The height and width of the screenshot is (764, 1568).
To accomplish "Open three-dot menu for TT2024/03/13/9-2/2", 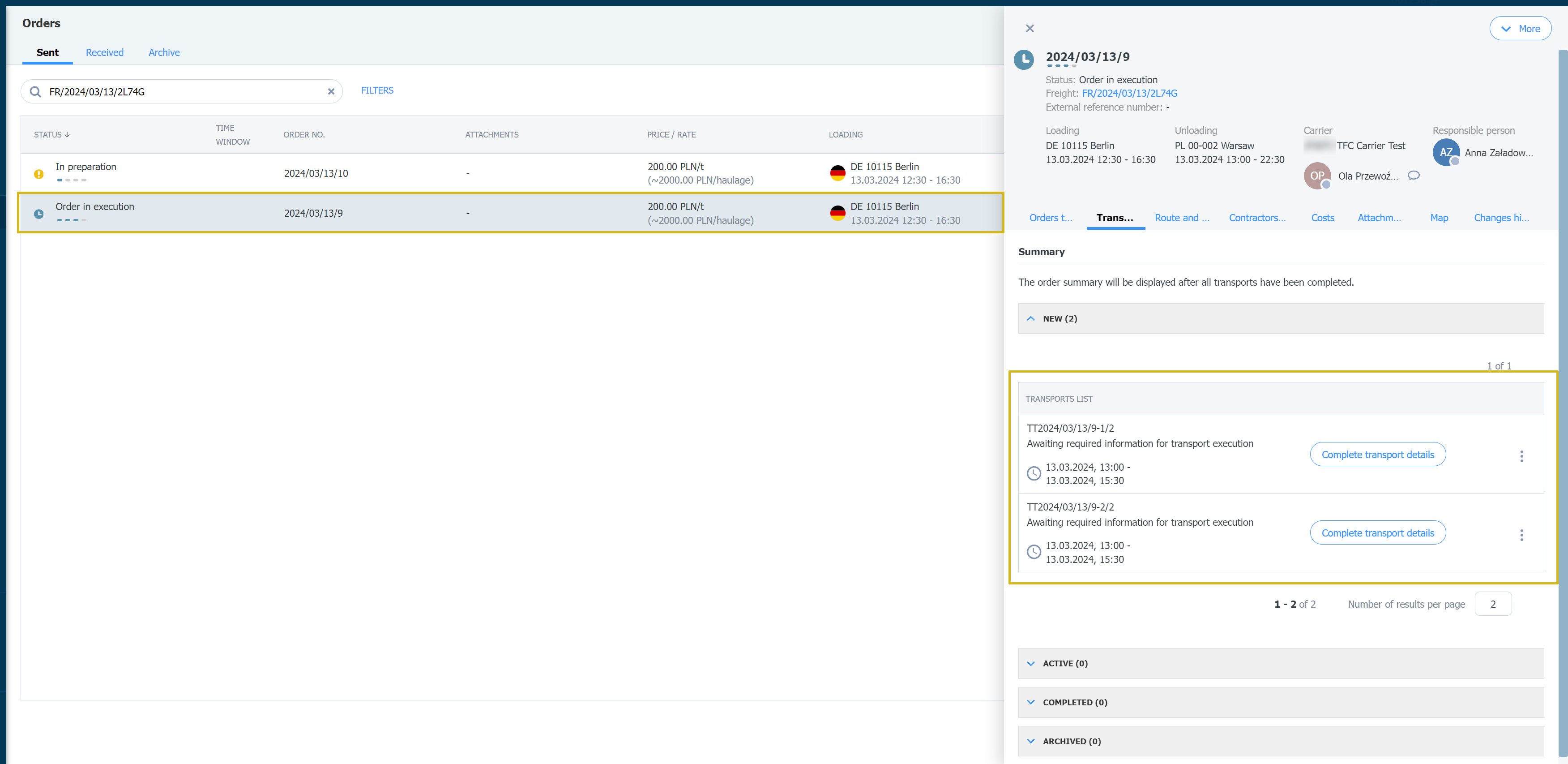I will [x=1521, y=535].
